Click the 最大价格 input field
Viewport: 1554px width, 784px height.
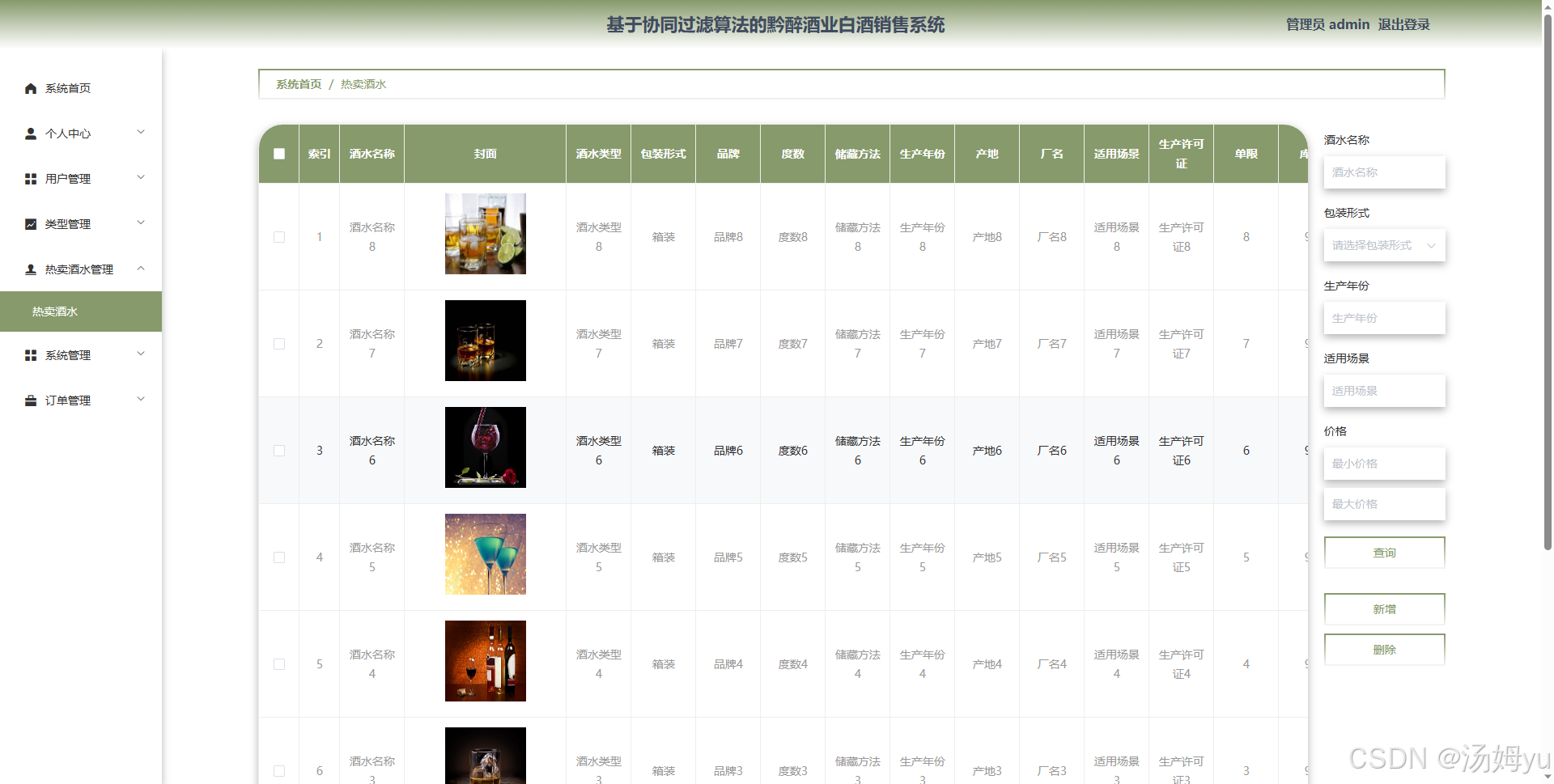pyautogui.click(x=1384, y=504)
